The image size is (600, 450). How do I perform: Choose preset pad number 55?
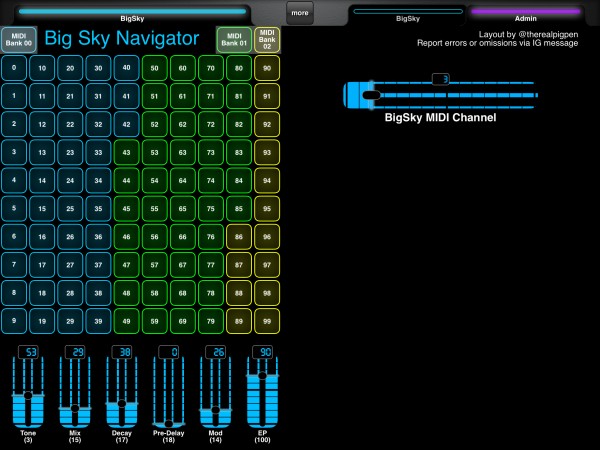[155, 209]
